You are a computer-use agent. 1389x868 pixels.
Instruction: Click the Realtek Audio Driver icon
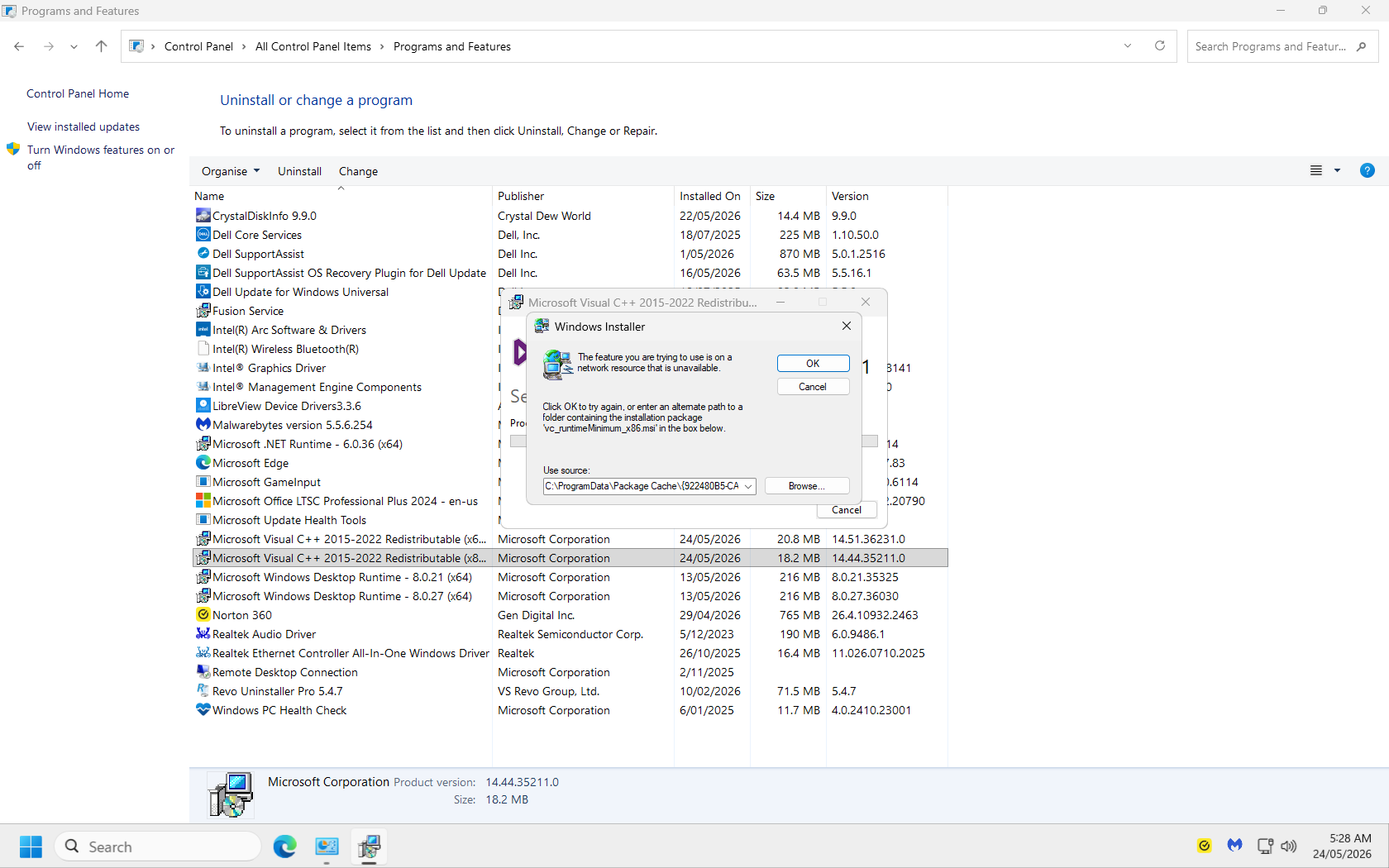[x=203, y=633]
